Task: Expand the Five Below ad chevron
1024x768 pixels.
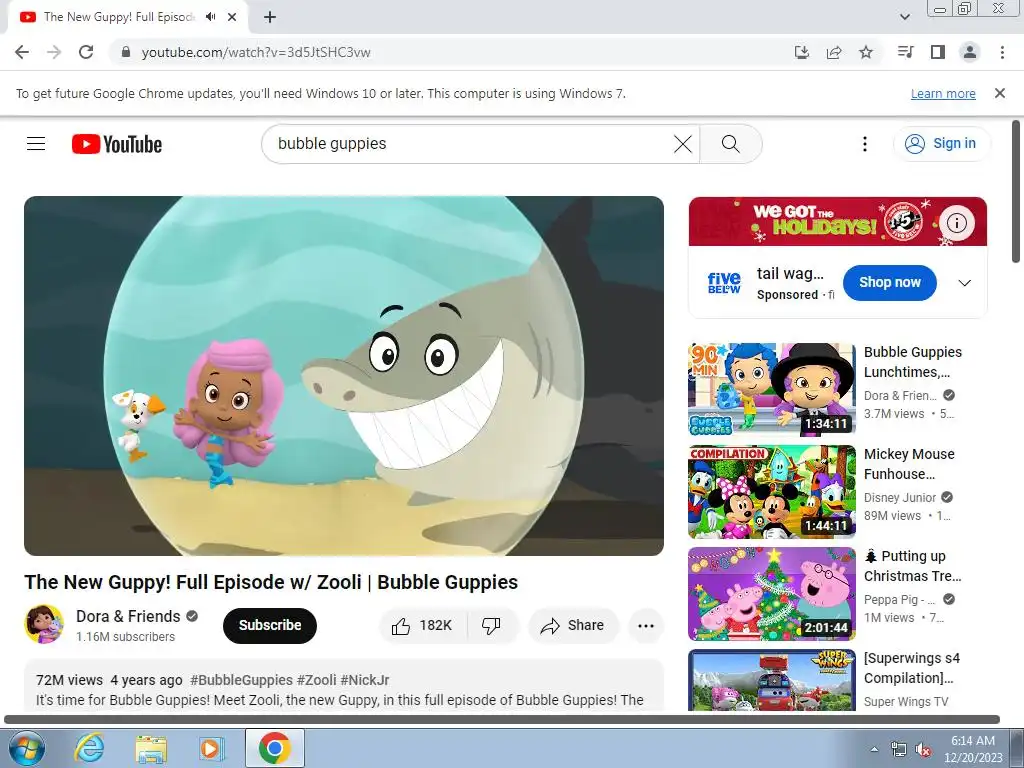Action: coord(965,283)
